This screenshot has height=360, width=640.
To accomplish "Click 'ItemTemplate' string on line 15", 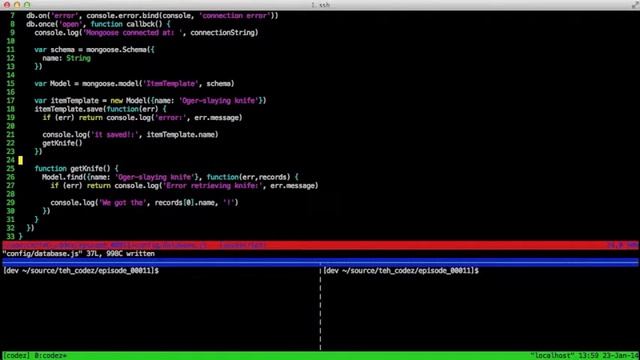I will (x=170, y=84).
